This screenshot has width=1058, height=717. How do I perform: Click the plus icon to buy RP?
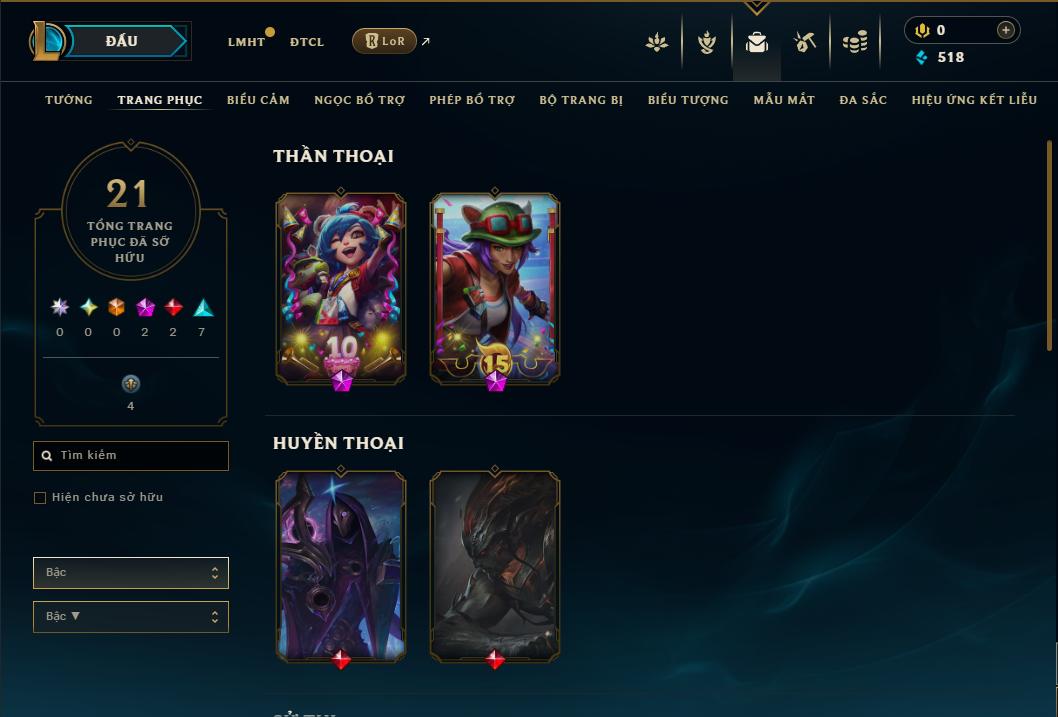click(1005, 30)
